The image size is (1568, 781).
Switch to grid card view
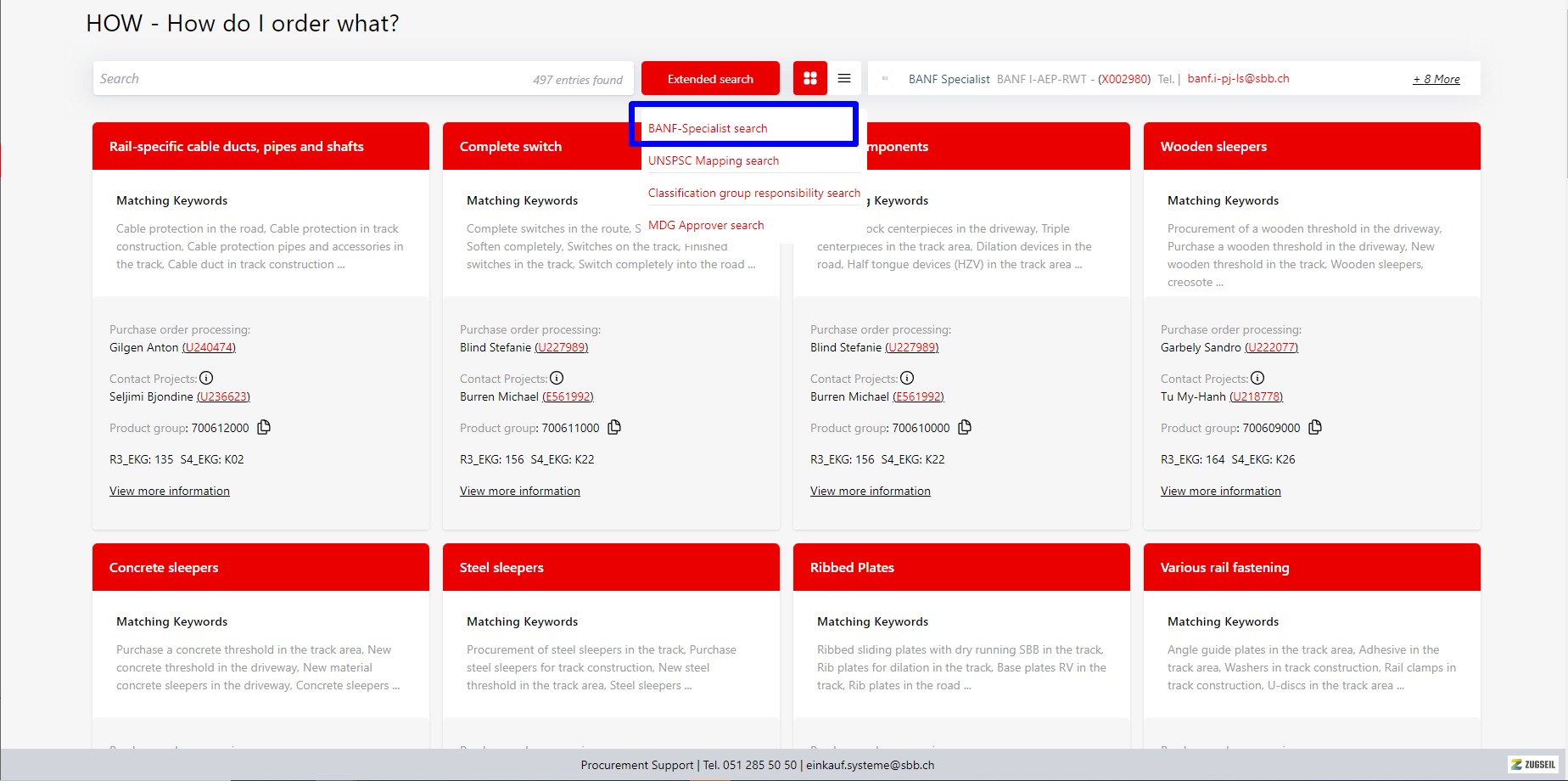tap(809, 78)
